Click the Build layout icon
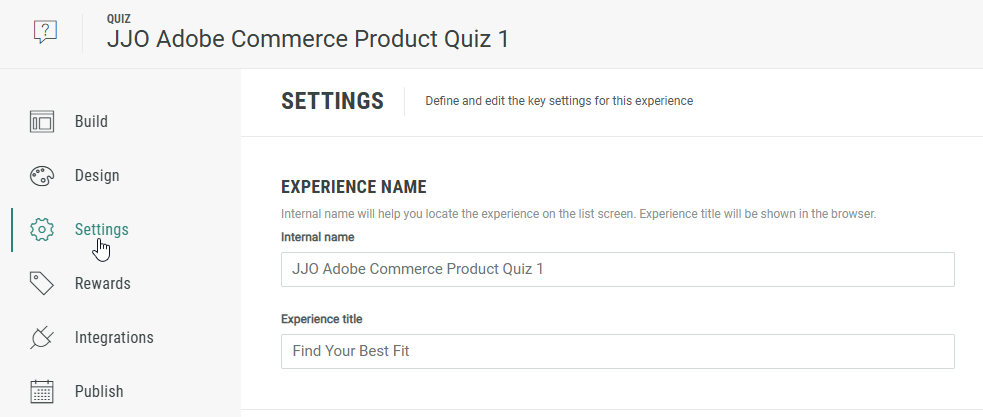This screenshot has width=983, height=417. click(41, 122)
